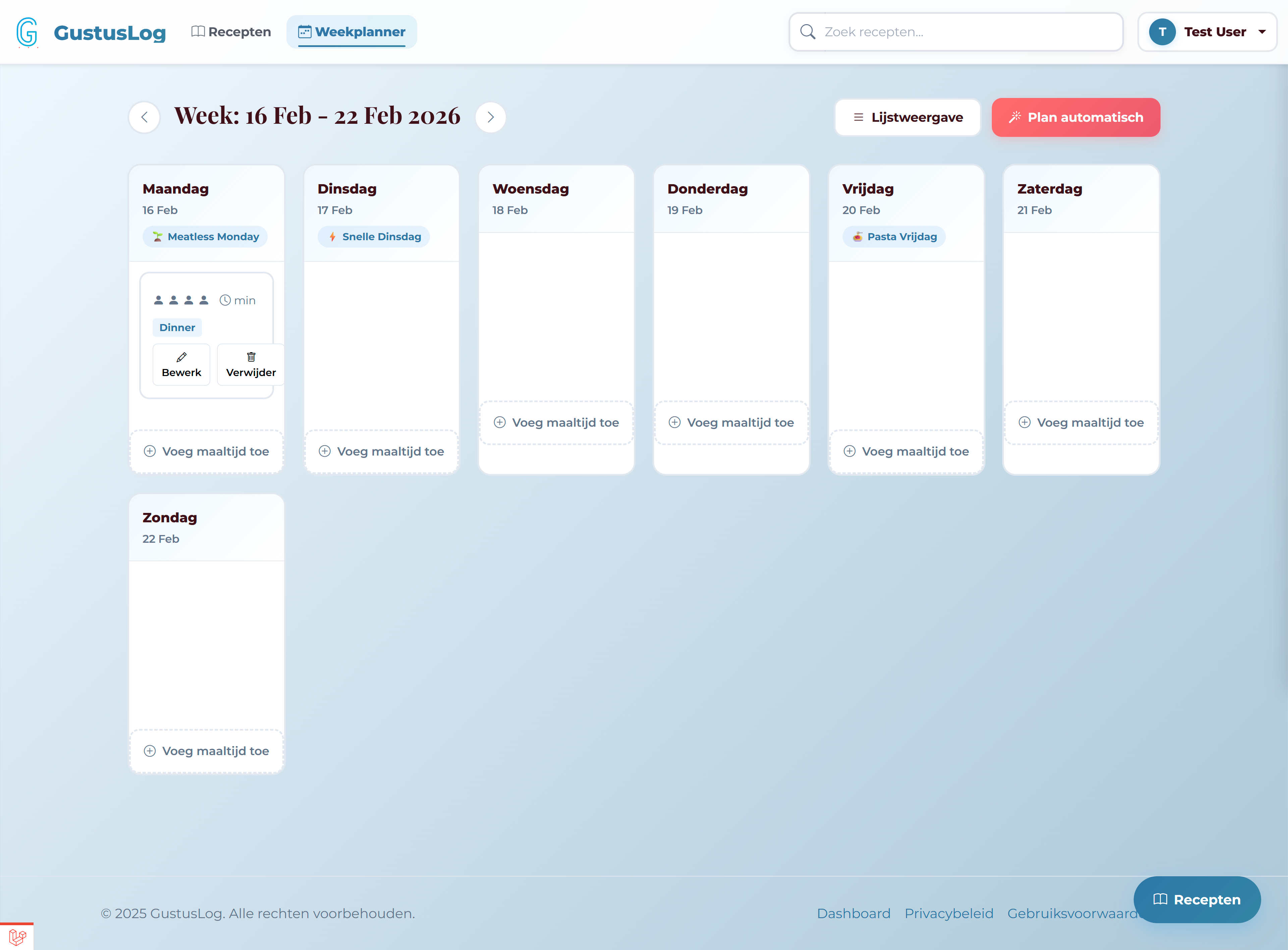The image size is (1288, 950).
Task: Click the seedling icon on Meatless Monday
Action: click(158, 236)
